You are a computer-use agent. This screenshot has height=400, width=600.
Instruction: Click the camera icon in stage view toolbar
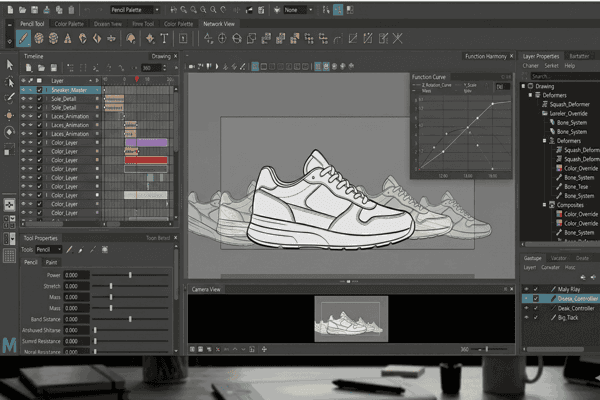coord(192,67)
